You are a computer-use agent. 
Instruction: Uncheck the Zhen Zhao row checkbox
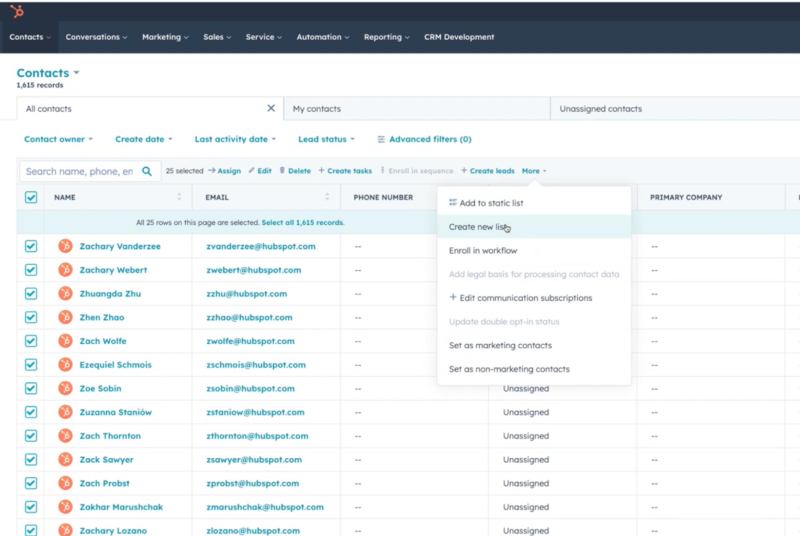pos(31,317)
